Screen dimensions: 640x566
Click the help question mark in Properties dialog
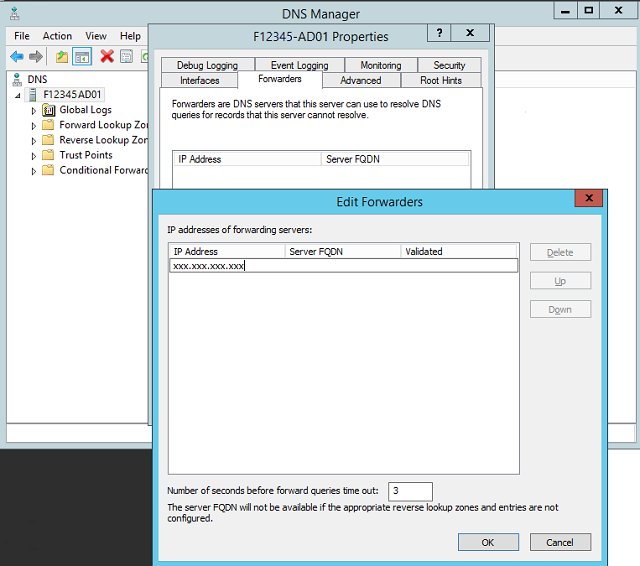(x=439, y=33)
